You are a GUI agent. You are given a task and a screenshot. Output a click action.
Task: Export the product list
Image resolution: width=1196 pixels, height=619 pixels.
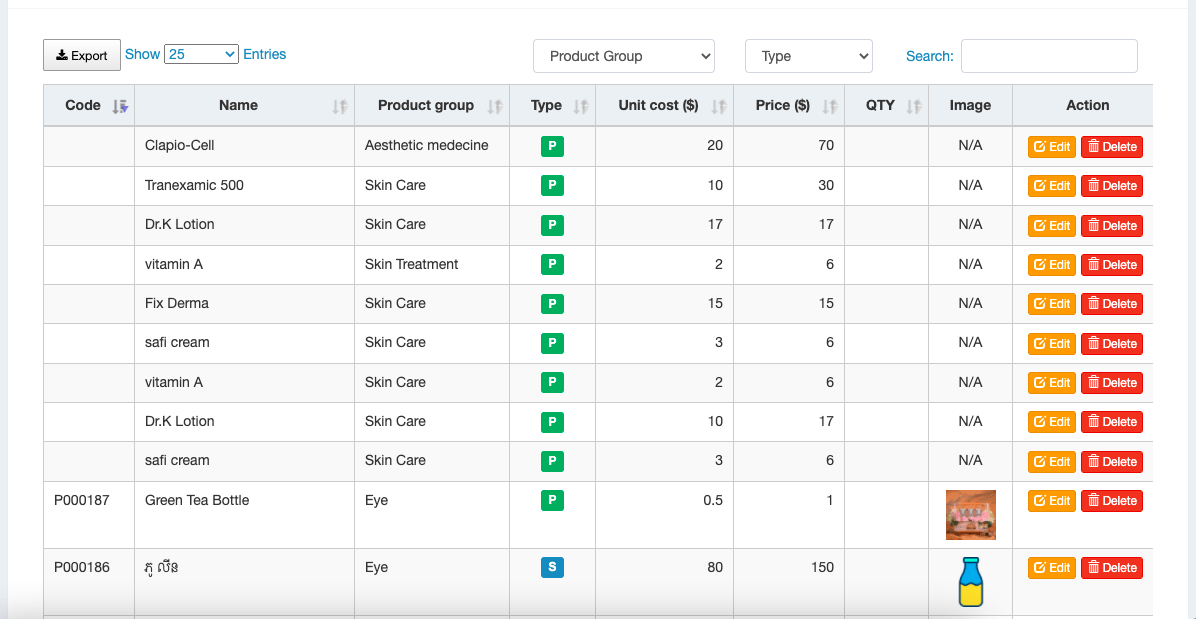(x=82, y=55)
